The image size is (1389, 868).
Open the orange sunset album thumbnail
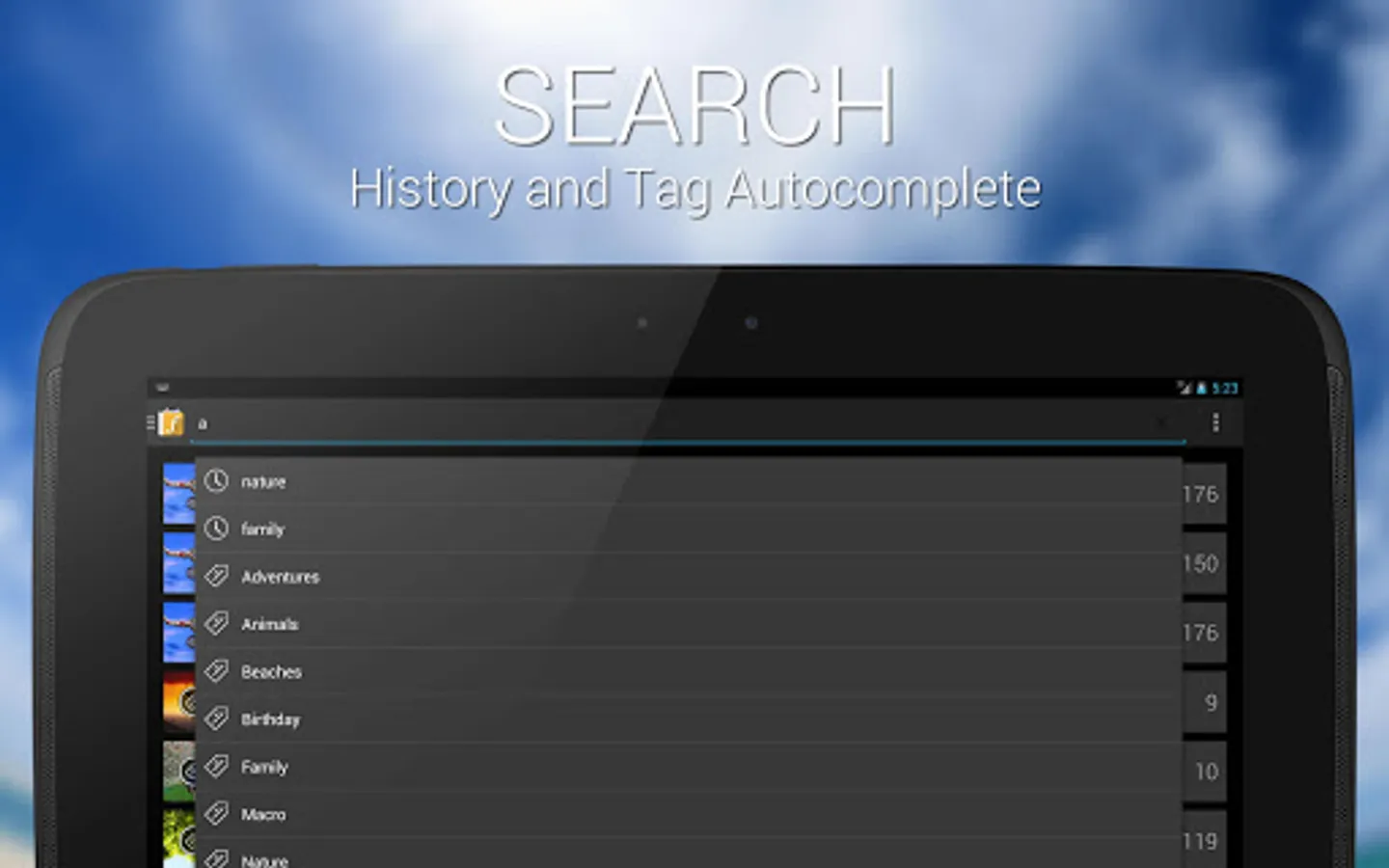pos(179,702)
